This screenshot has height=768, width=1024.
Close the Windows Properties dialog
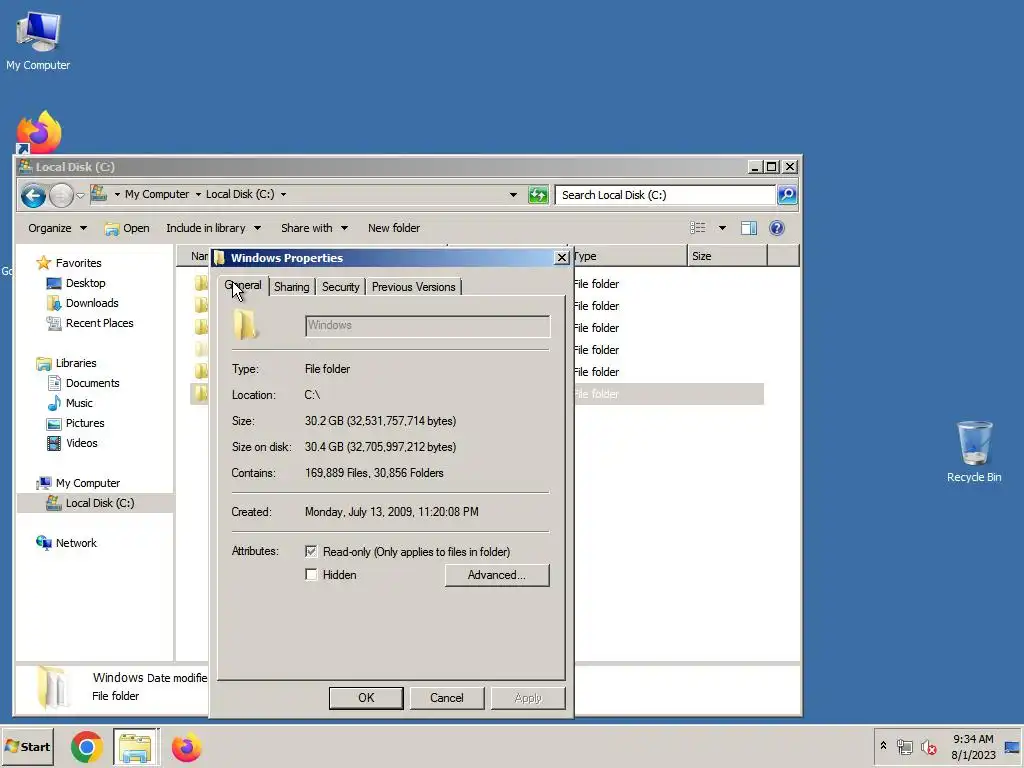(x=561, y=257)
